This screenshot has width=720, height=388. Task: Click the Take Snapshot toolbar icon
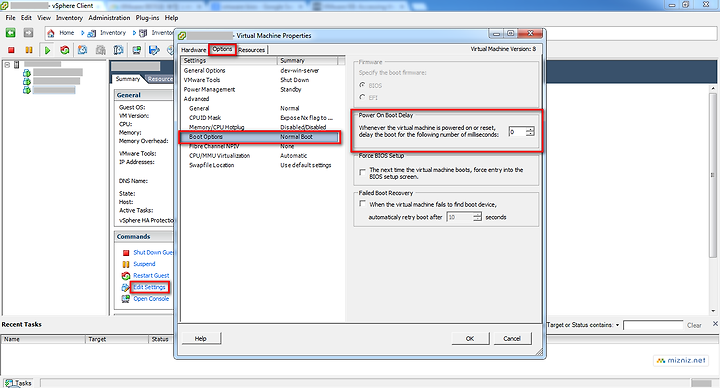[83, 50]
